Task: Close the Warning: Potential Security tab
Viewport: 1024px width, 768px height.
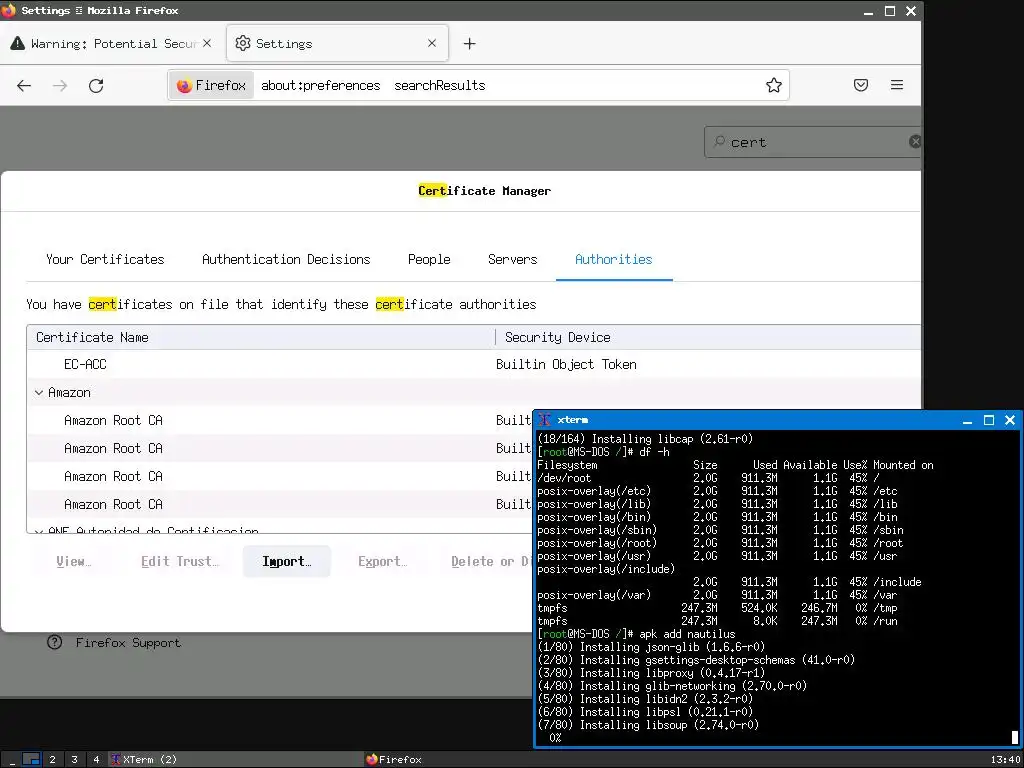Action: click(207, 43)
